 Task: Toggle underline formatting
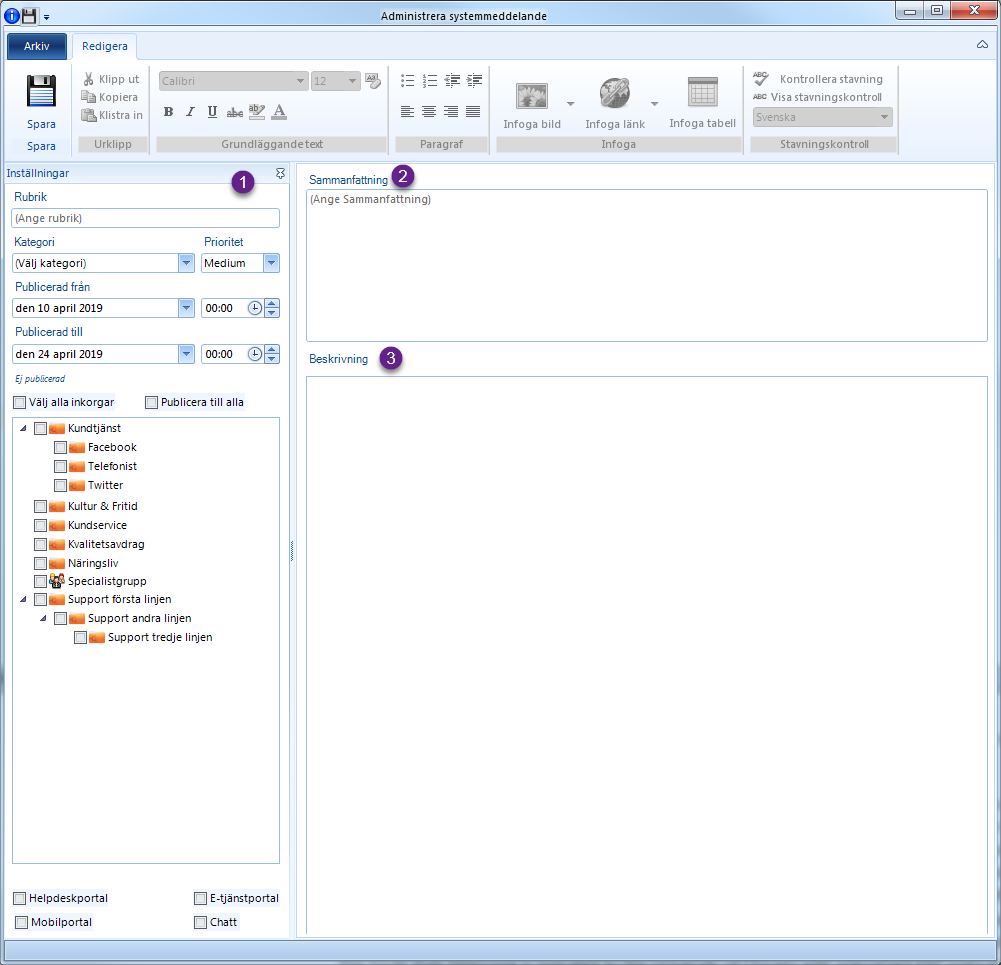tap(212, 112)
